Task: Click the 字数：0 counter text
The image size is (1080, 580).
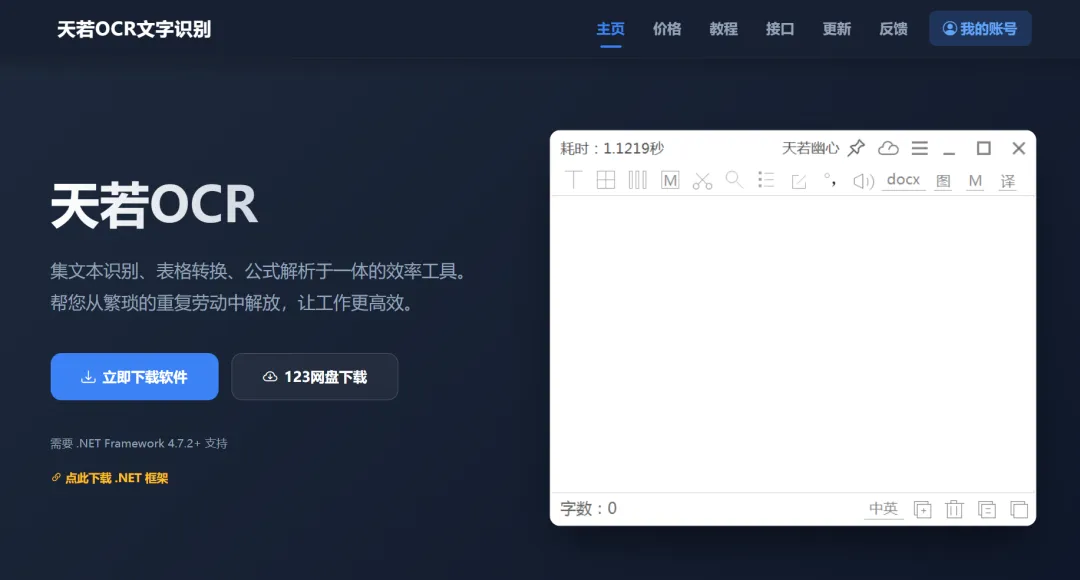Action: pos(588,509)
